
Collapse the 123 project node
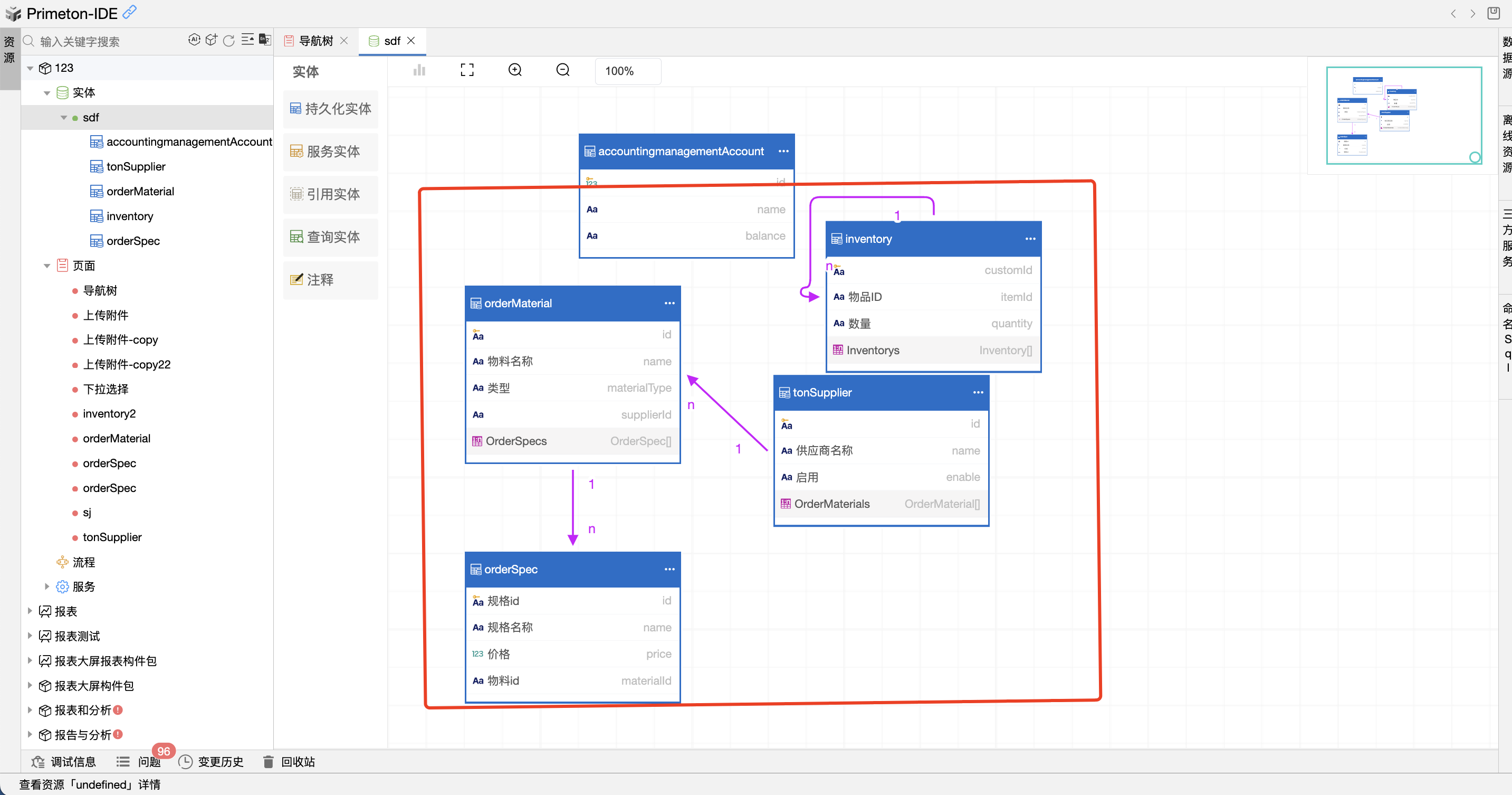point(30,68)
